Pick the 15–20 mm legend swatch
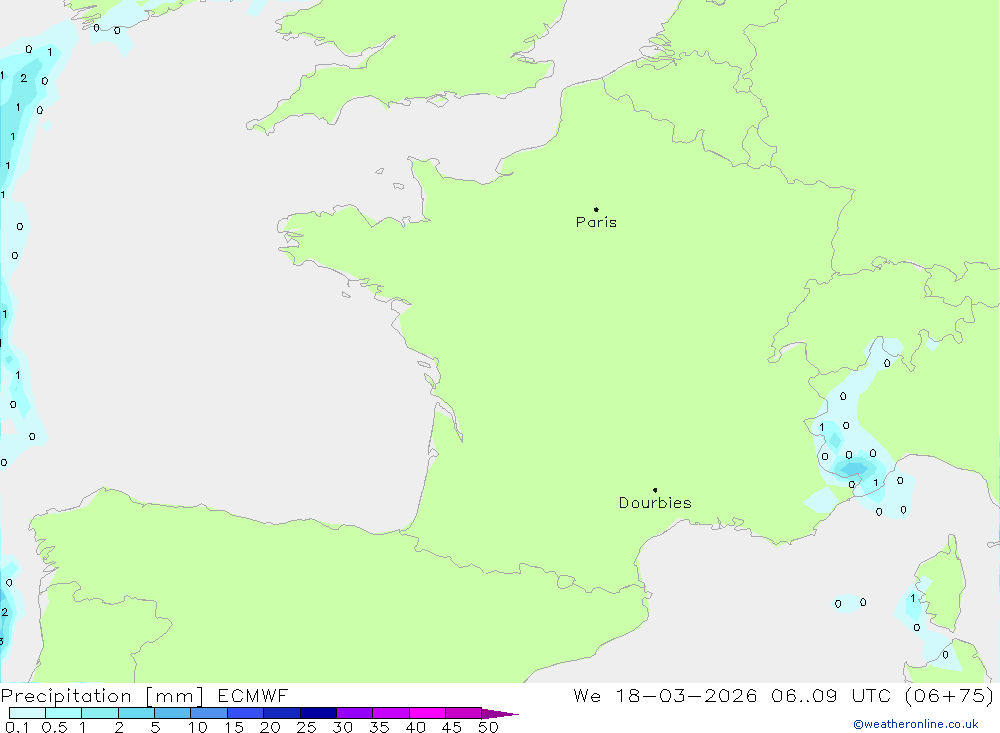 pyautogui.click(x=246, y=713)
